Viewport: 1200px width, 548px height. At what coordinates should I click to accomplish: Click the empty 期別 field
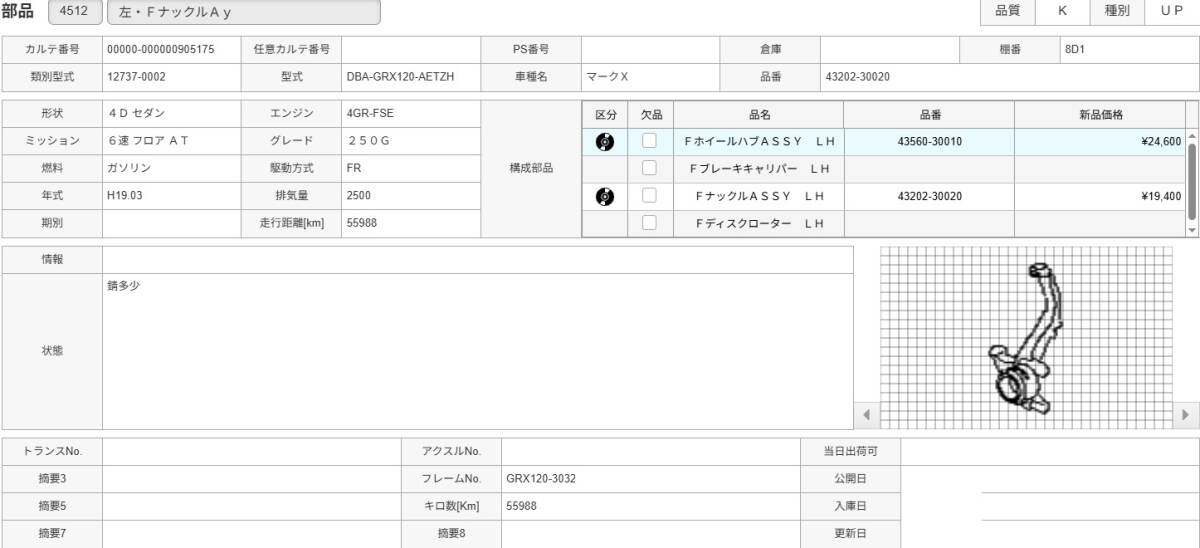pyautogui.click(x=171, y=223)
